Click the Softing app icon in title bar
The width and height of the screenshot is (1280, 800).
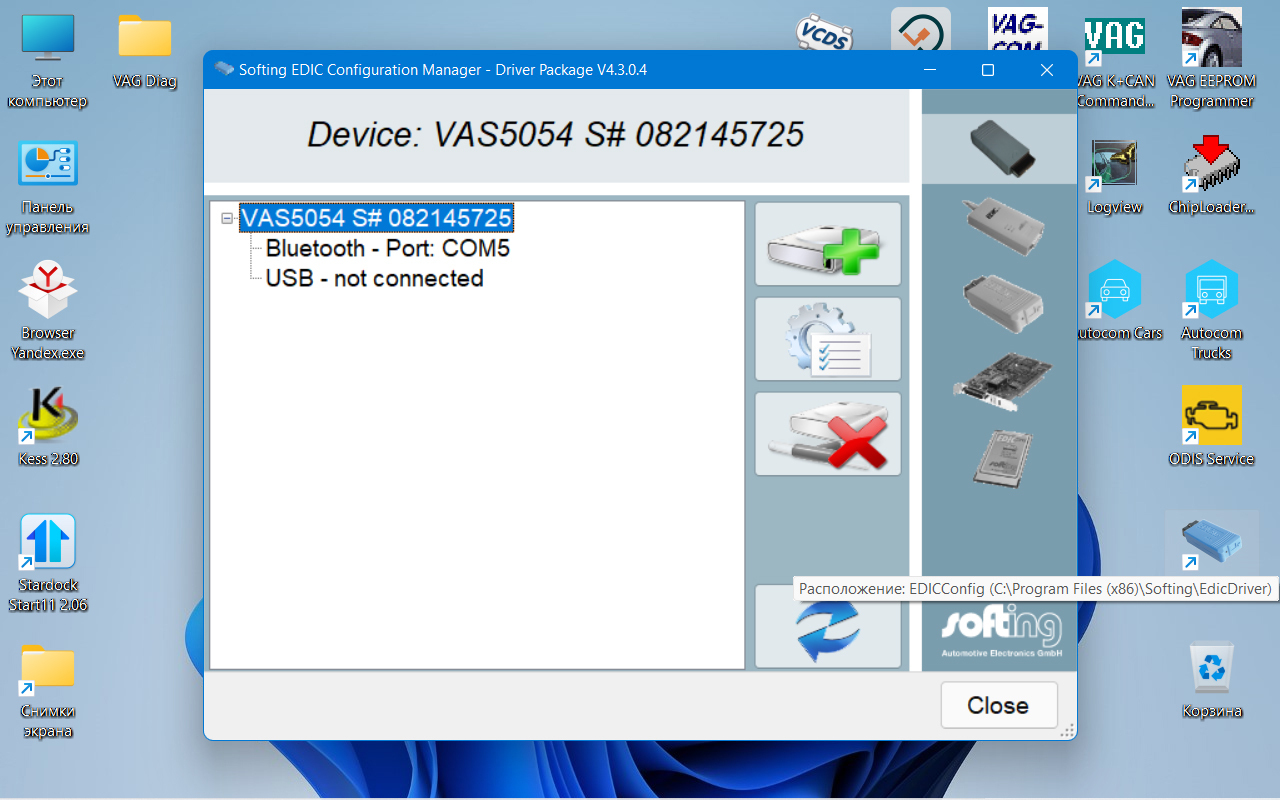[x=223, y=70]
